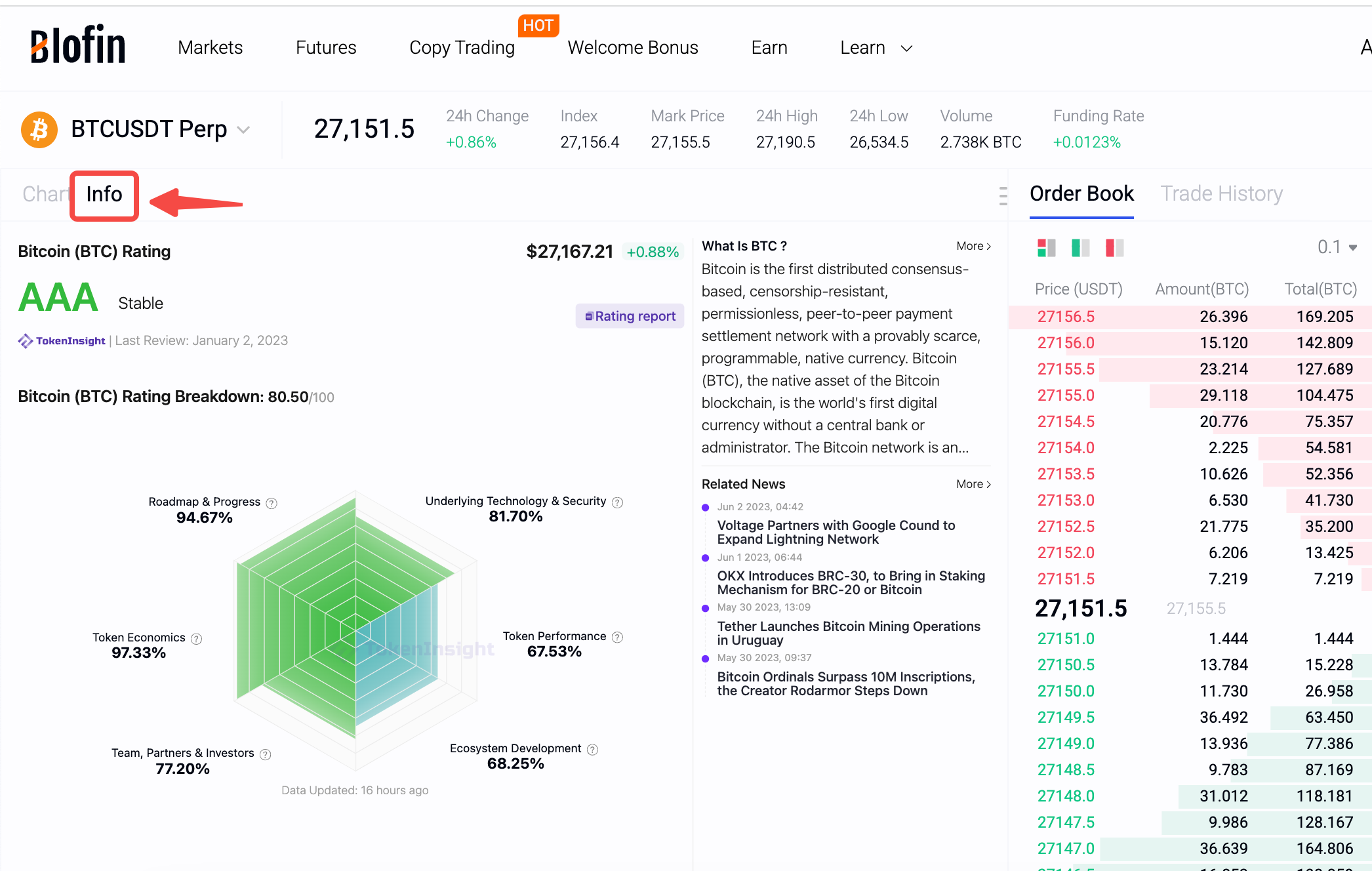Click the 24h High 27,190.5 value
Image resolution: width=1372 pixels, height=871 pixels.
point(785,142)
